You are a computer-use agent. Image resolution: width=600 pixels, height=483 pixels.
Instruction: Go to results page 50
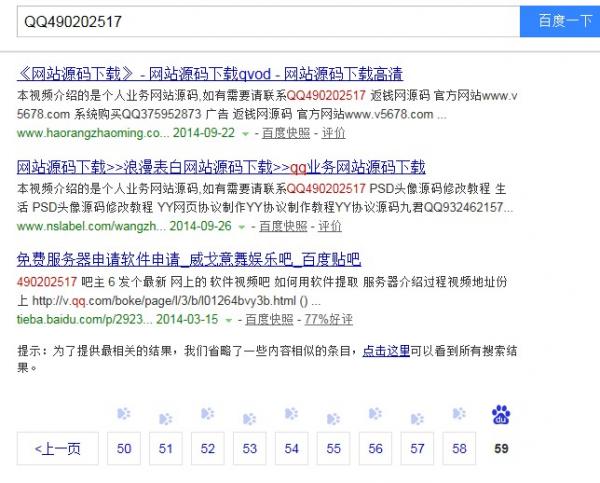pyautogui.click(x=124, y=448)
